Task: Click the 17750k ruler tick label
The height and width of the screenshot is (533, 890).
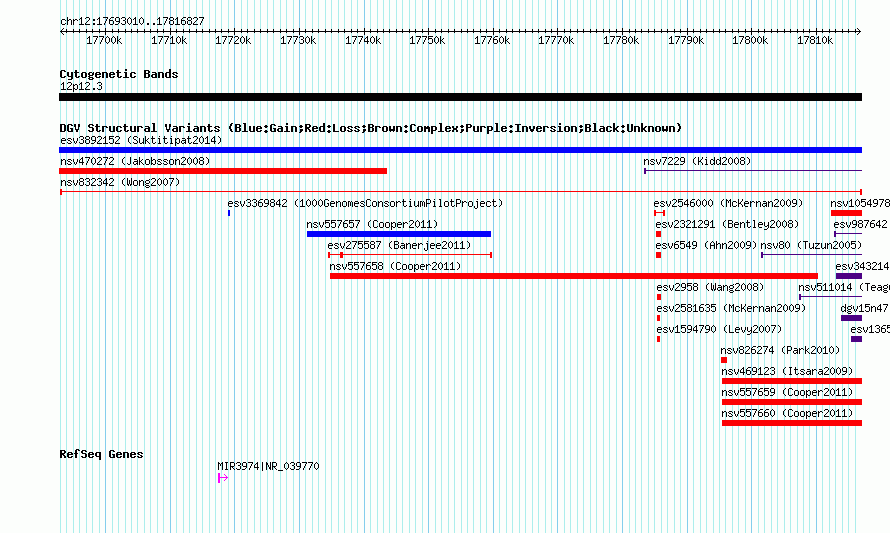Action: point(427,40)
